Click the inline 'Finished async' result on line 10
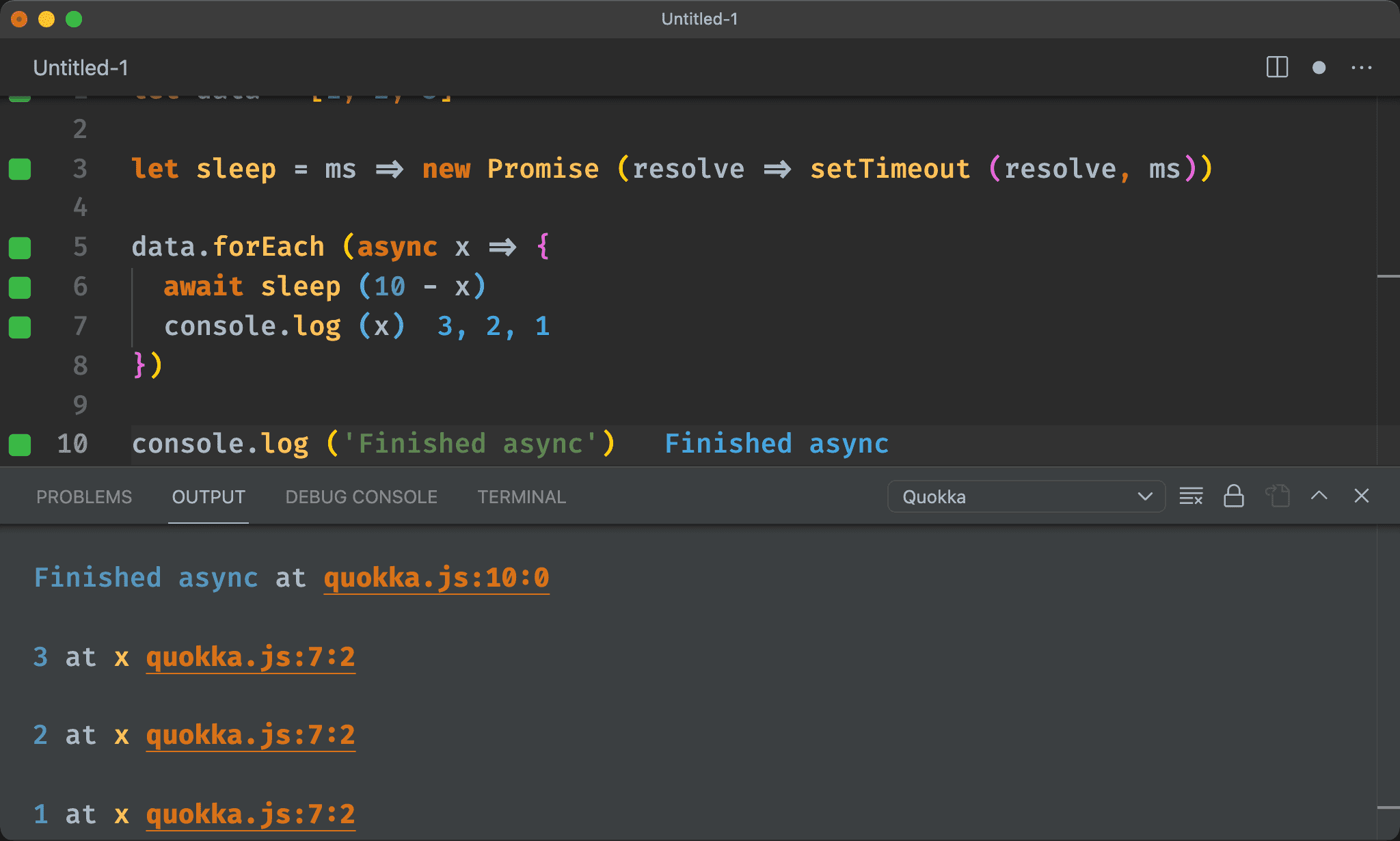The width and height of the screenshot is (1400, 841). (x=776, y=444)
